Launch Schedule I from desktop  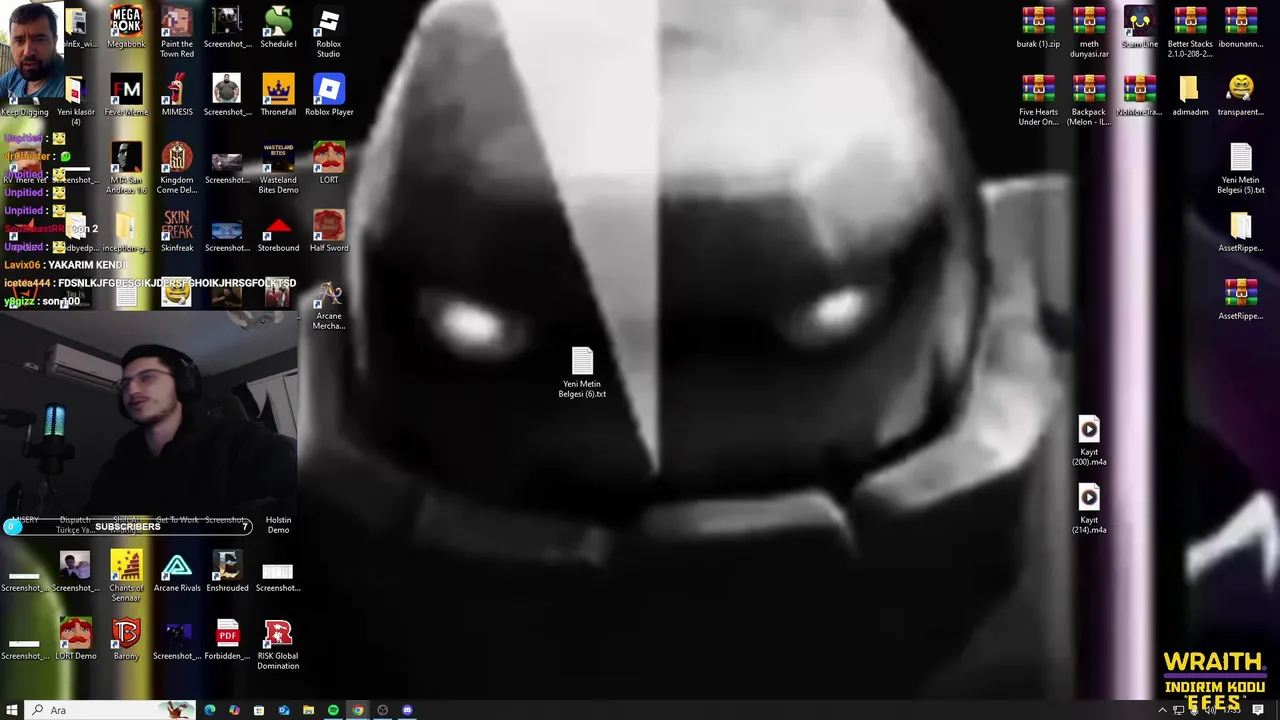coord(278,28)
